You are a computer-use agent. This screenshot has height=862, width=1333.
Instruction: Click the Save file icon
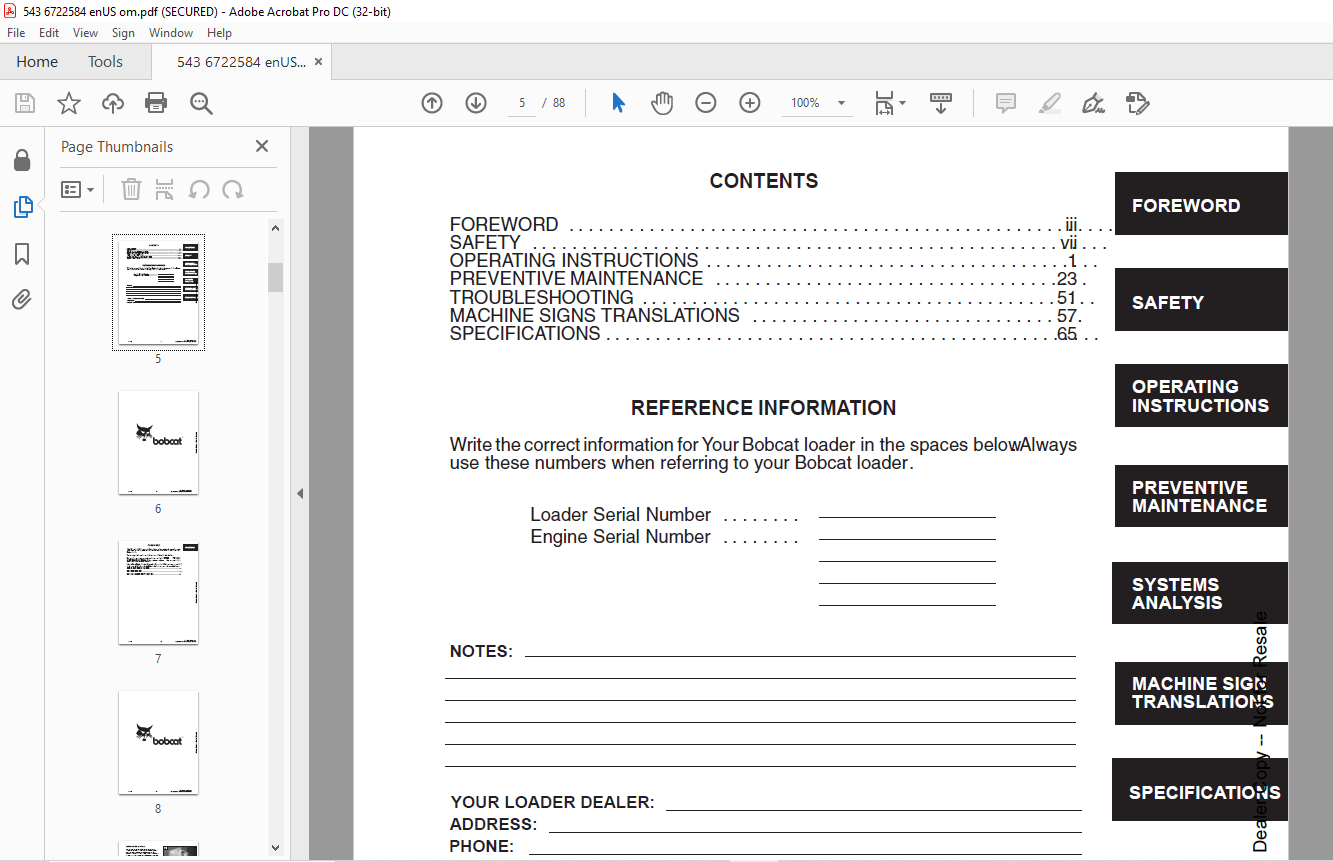tap(25, 103)
